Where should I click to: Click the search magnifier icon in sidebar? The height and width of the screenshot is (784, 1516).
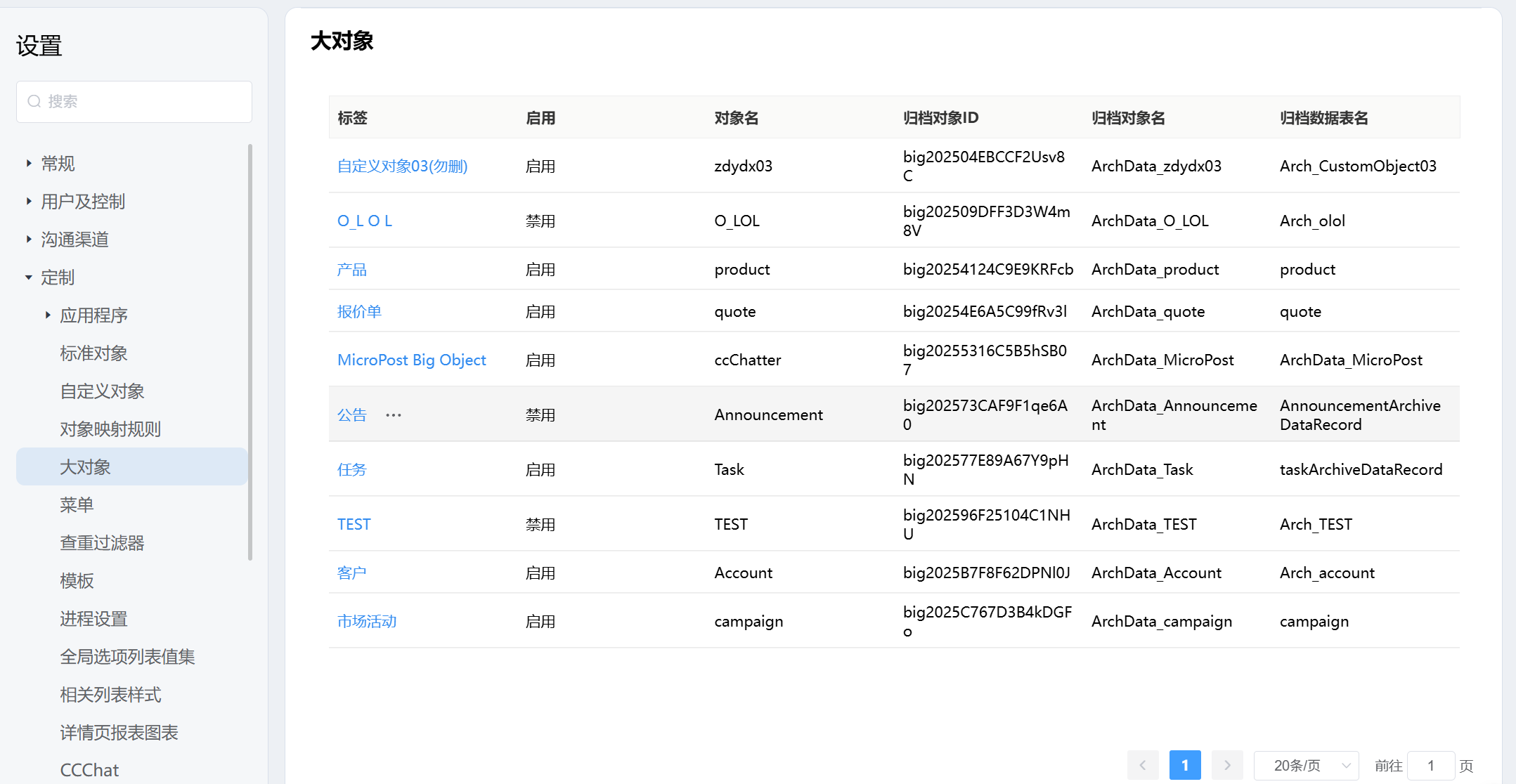point(34,102)
